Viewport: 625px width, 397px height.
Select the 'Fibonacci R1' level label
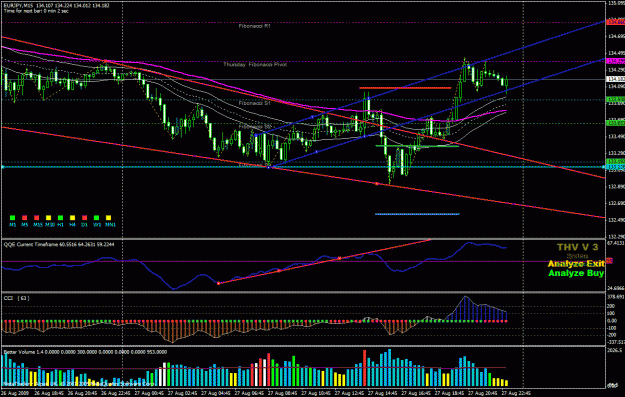coord(254,26)
